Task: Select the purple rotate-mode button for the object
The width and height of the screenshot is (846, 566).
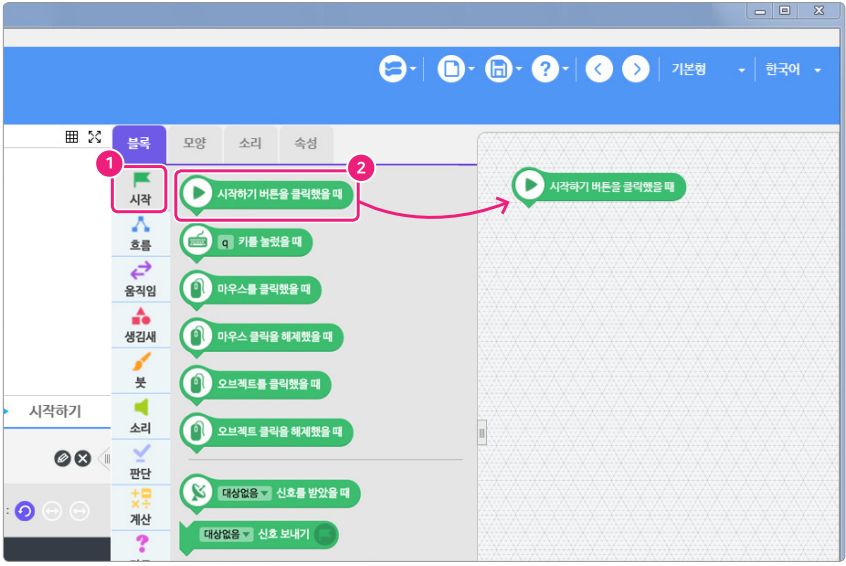Action: (x=25, y=511)
